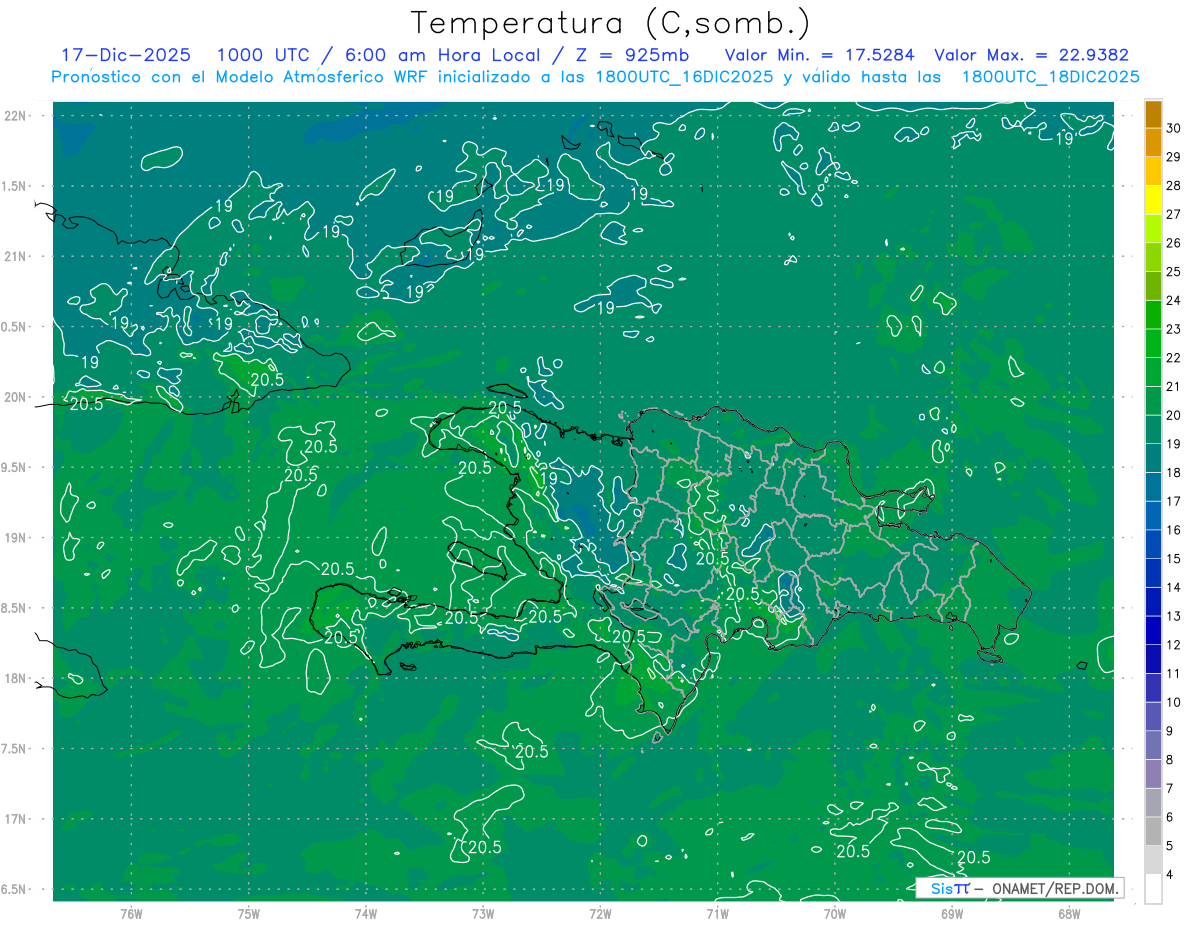Click the colorbar scale value '29'
Screen dimensions: 1200x927
1173,157
